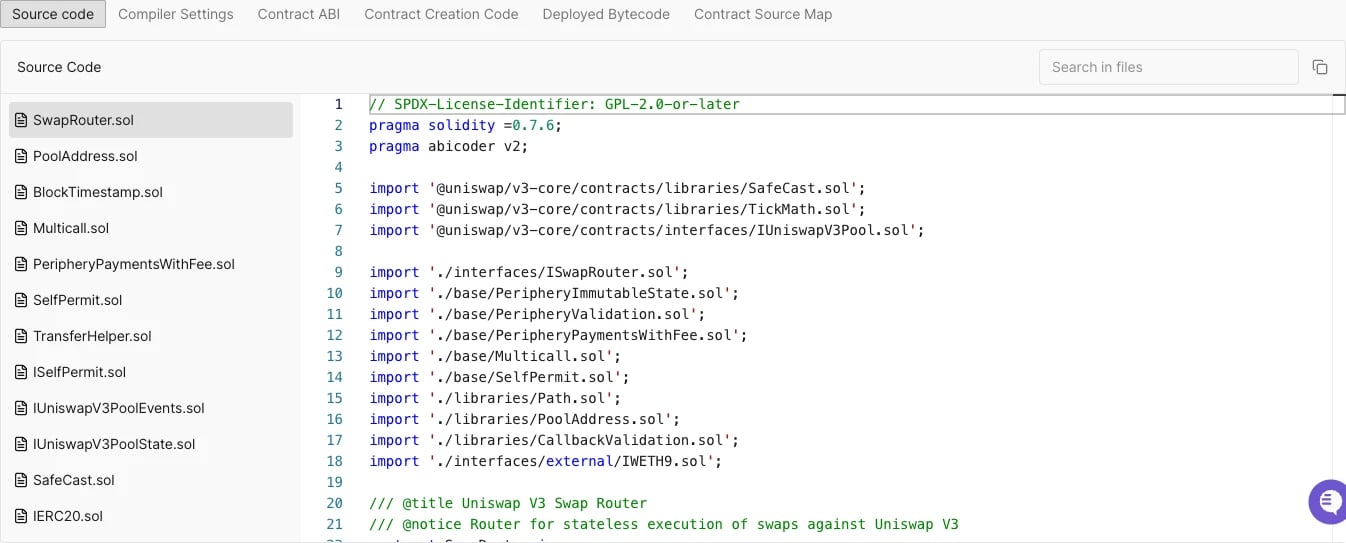Click the './libraries/Path.sol' import line
1346x543 pixels.
(x=495, y=398)
